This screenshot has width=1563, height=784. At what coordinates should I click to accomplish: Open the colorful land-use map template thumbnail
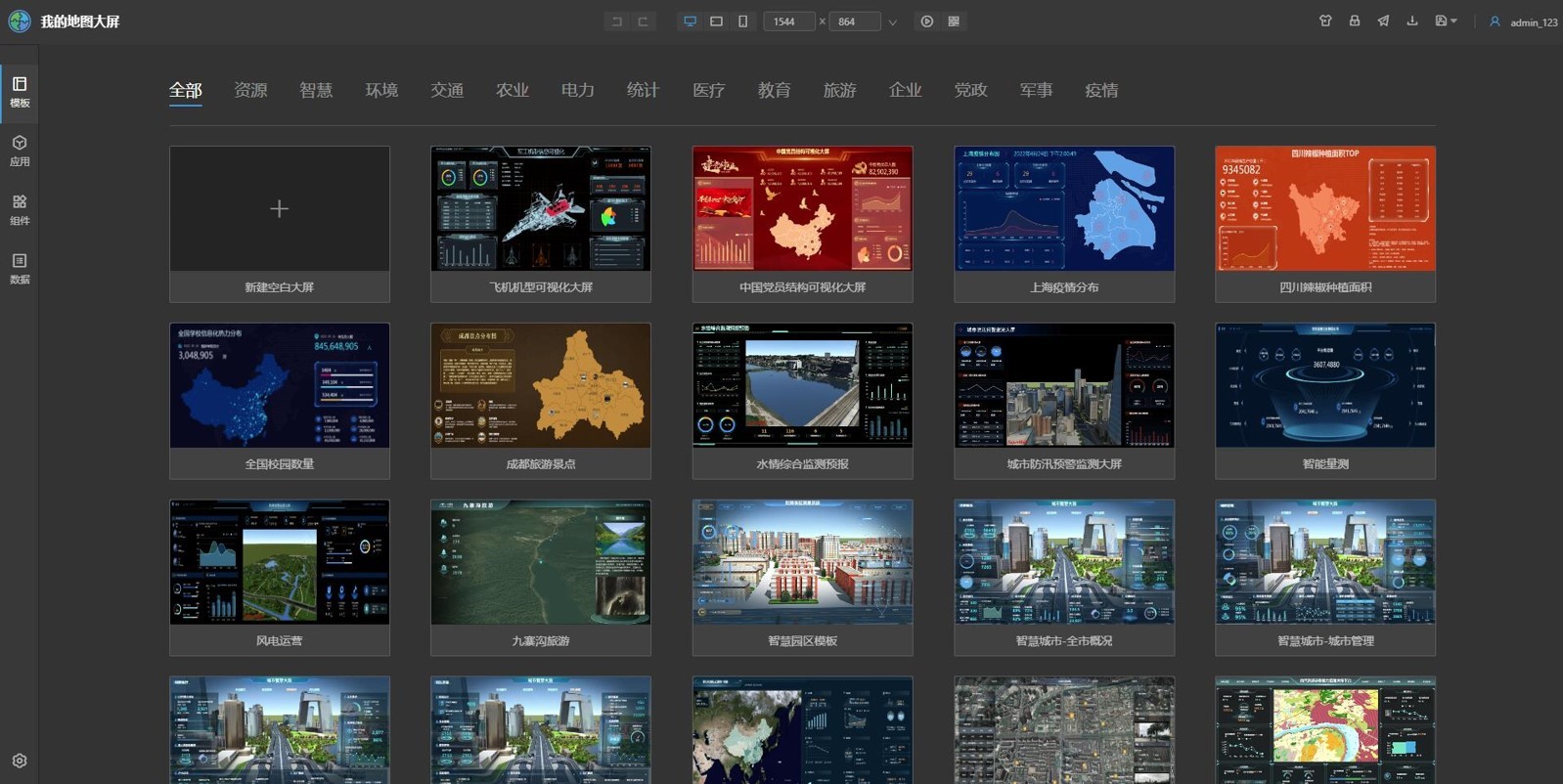1325,730
